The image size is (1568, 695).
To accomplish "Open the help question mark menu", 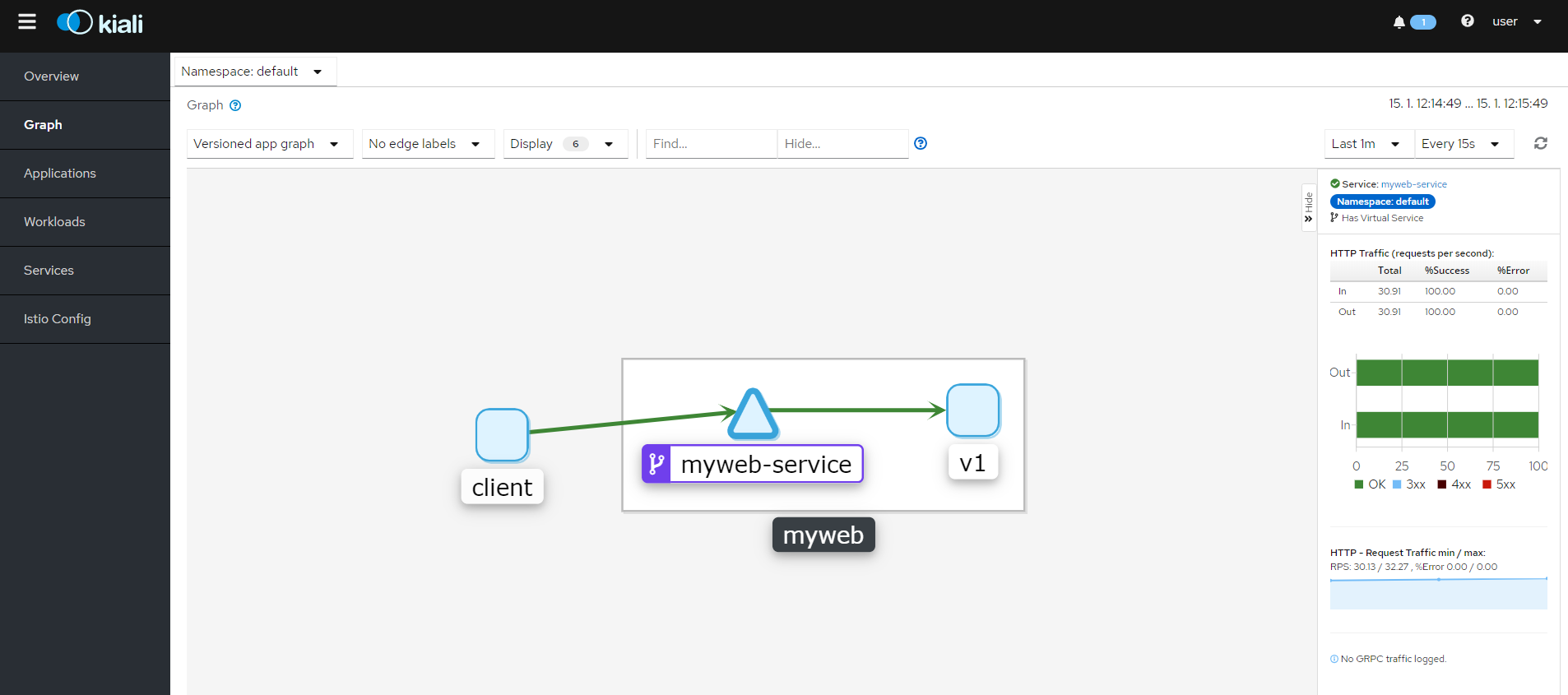I will [1467, 21].
